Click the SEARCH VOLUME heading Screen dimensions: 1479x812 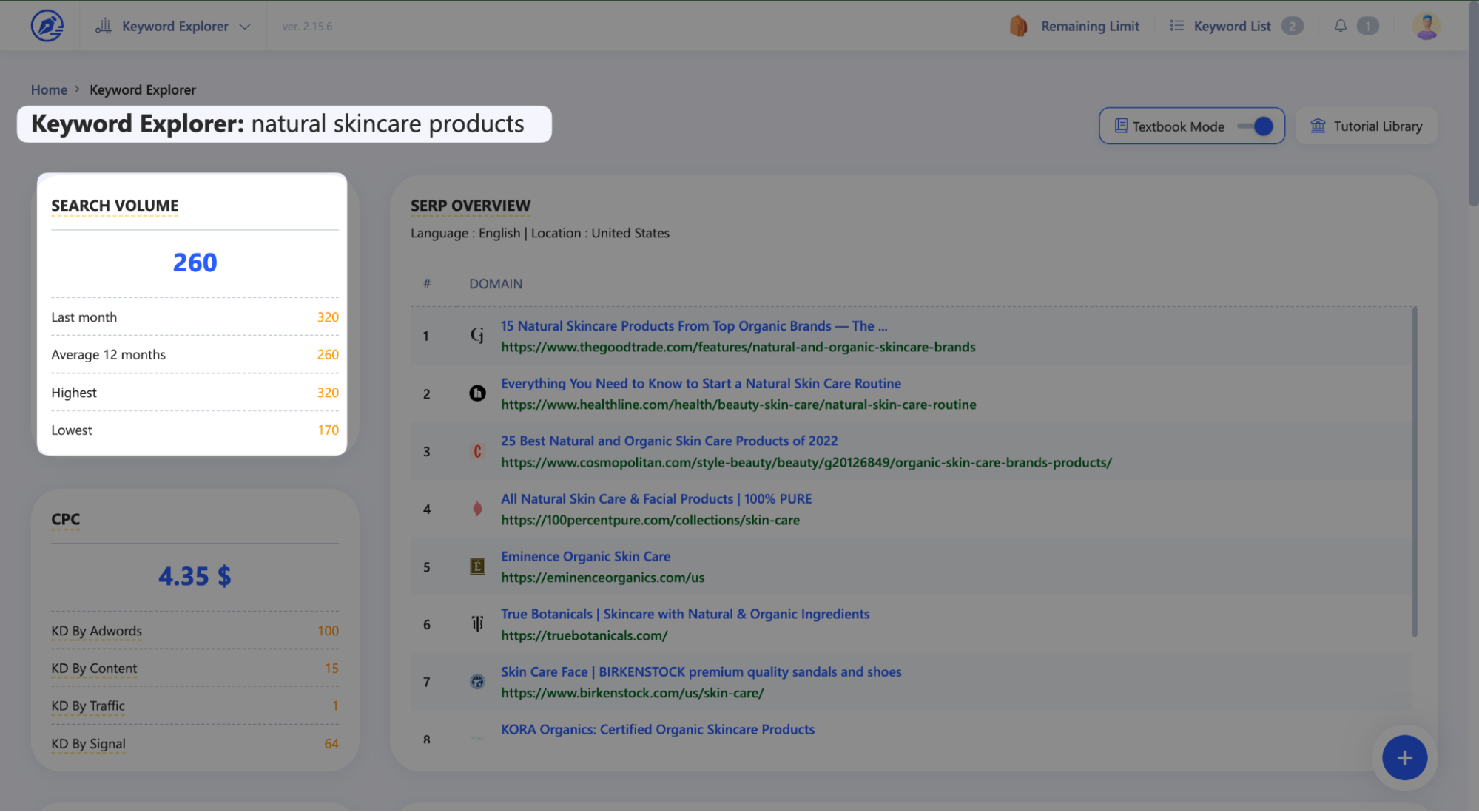coord(115,206)
